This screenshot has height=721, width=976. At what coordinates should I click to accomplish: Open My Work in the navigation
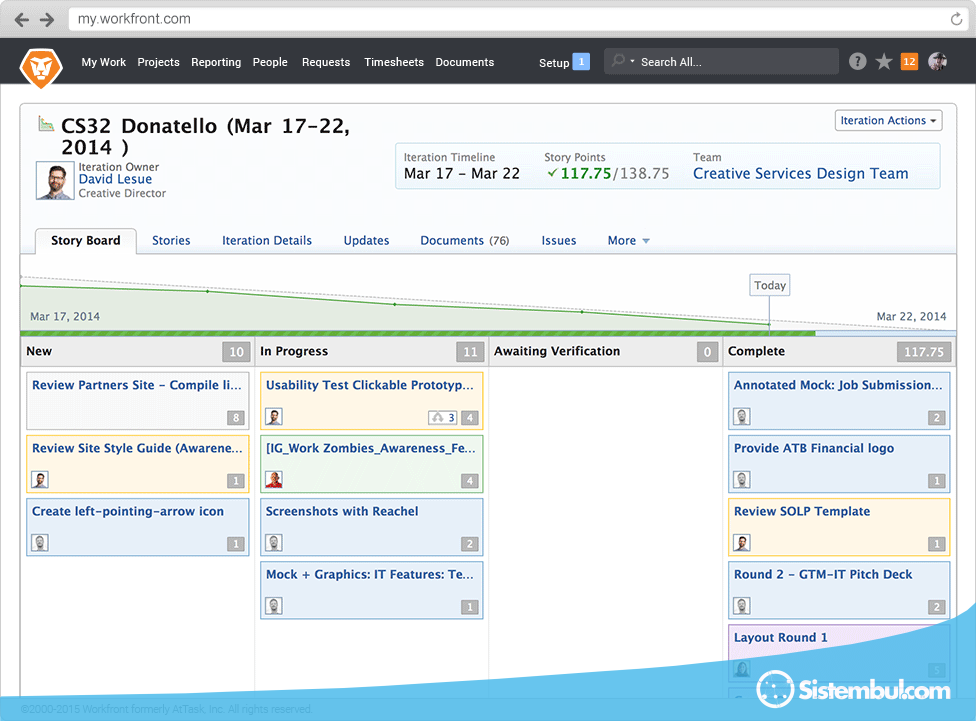coord(103,62)
